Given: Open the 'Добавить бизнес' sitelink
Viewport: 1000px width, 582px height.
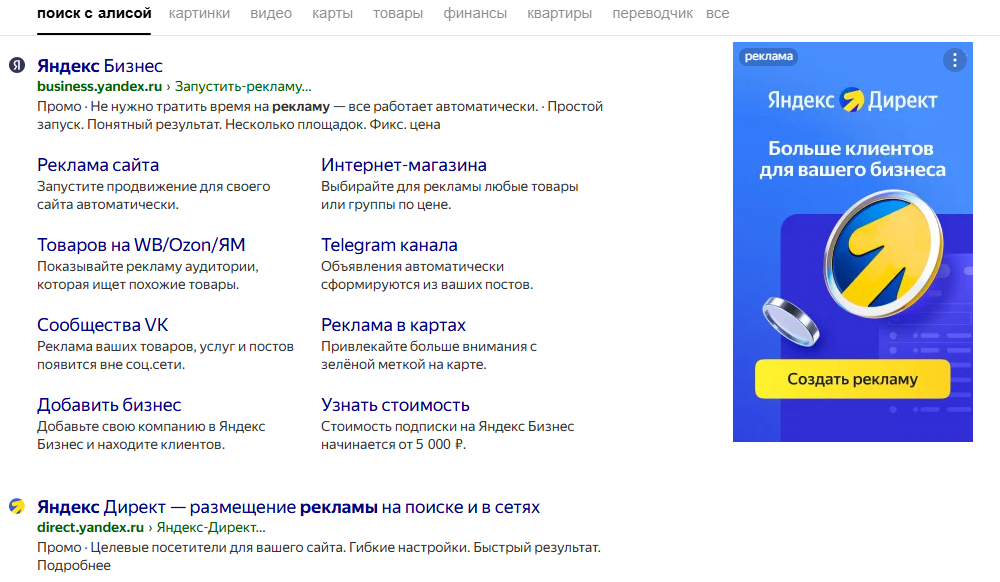Looking at the screenshot, I should click(x=109, y=405).
